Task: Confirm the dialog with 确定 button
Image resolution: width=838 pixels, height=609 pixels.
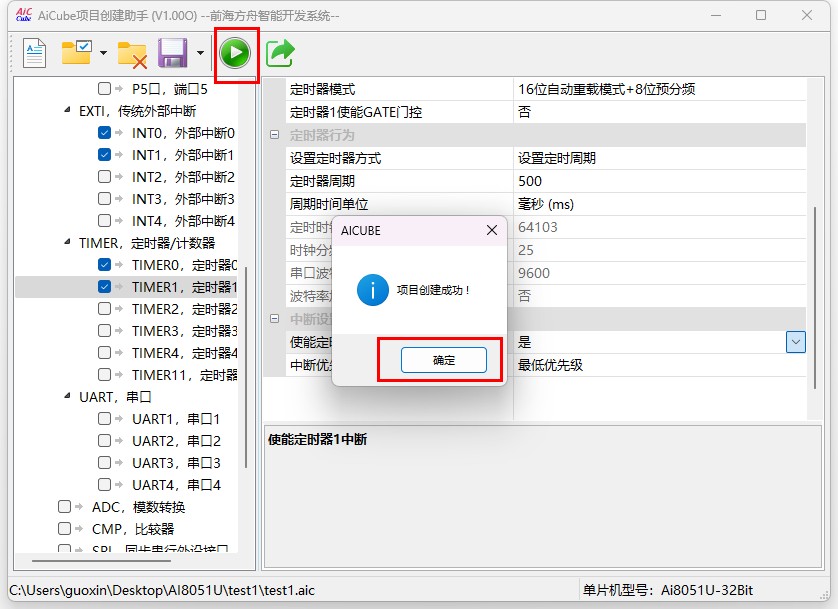Action: click(x=444, y=360)
